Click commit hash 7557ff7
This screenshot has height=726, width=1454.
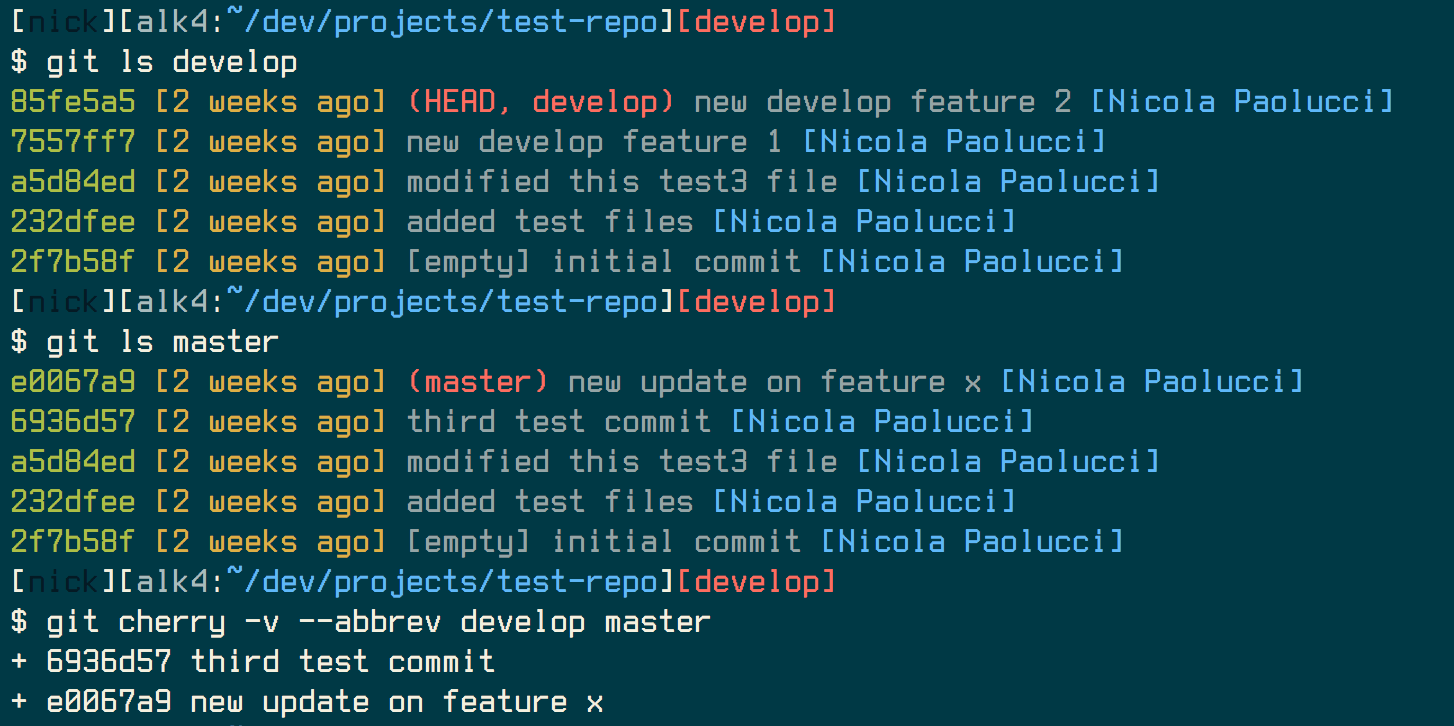coord(73,142)
